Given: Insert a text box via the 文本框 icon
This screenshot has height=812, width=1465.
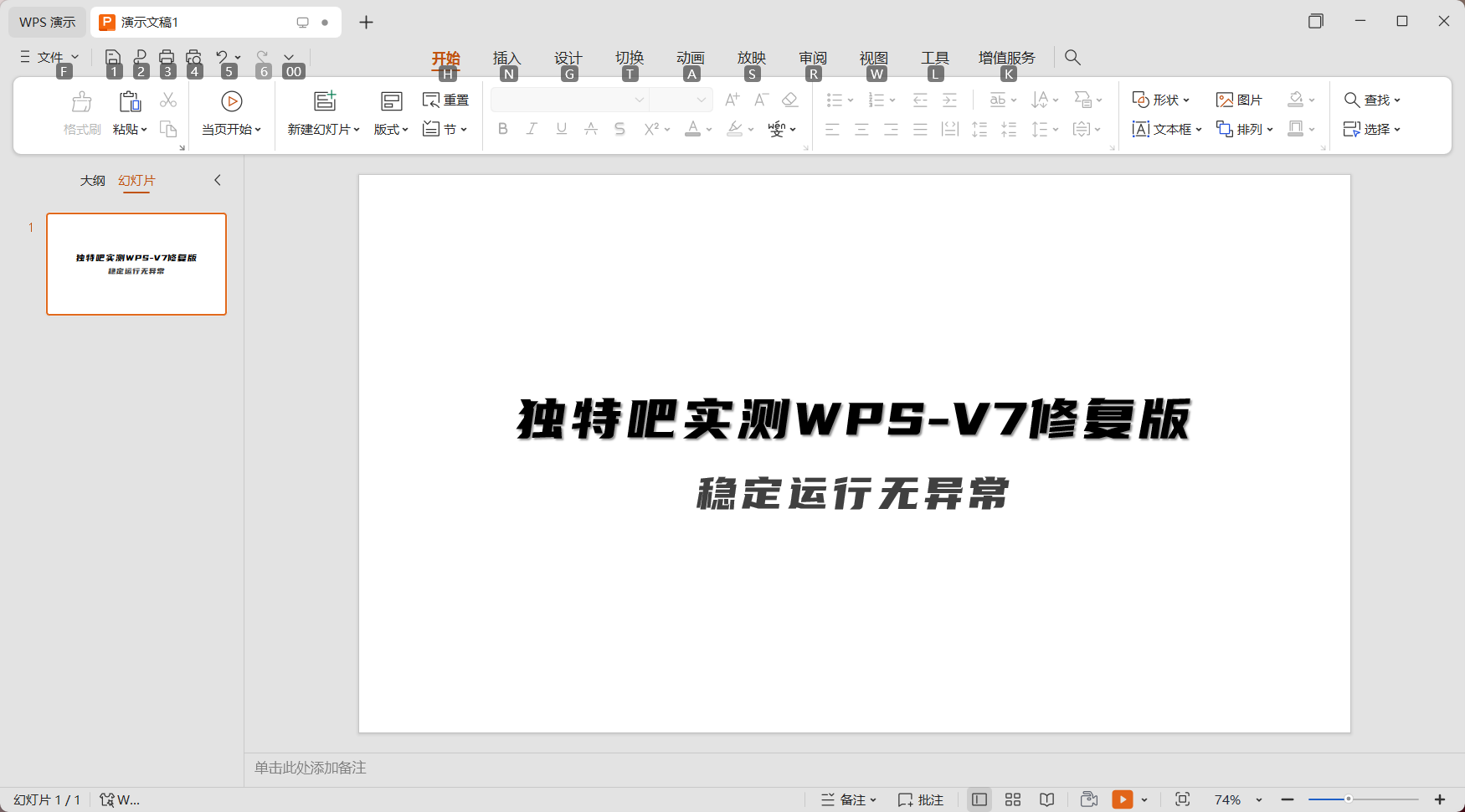Looking at the screenshot, I should (1164, 129).
